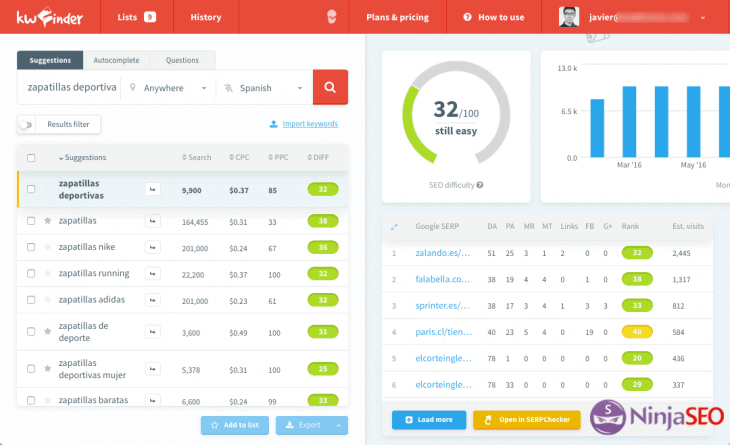This screenshot has width=730, height=445.
Task: Click the arrow icon in zapatillas adidas row
Action: tap(152, 300)
